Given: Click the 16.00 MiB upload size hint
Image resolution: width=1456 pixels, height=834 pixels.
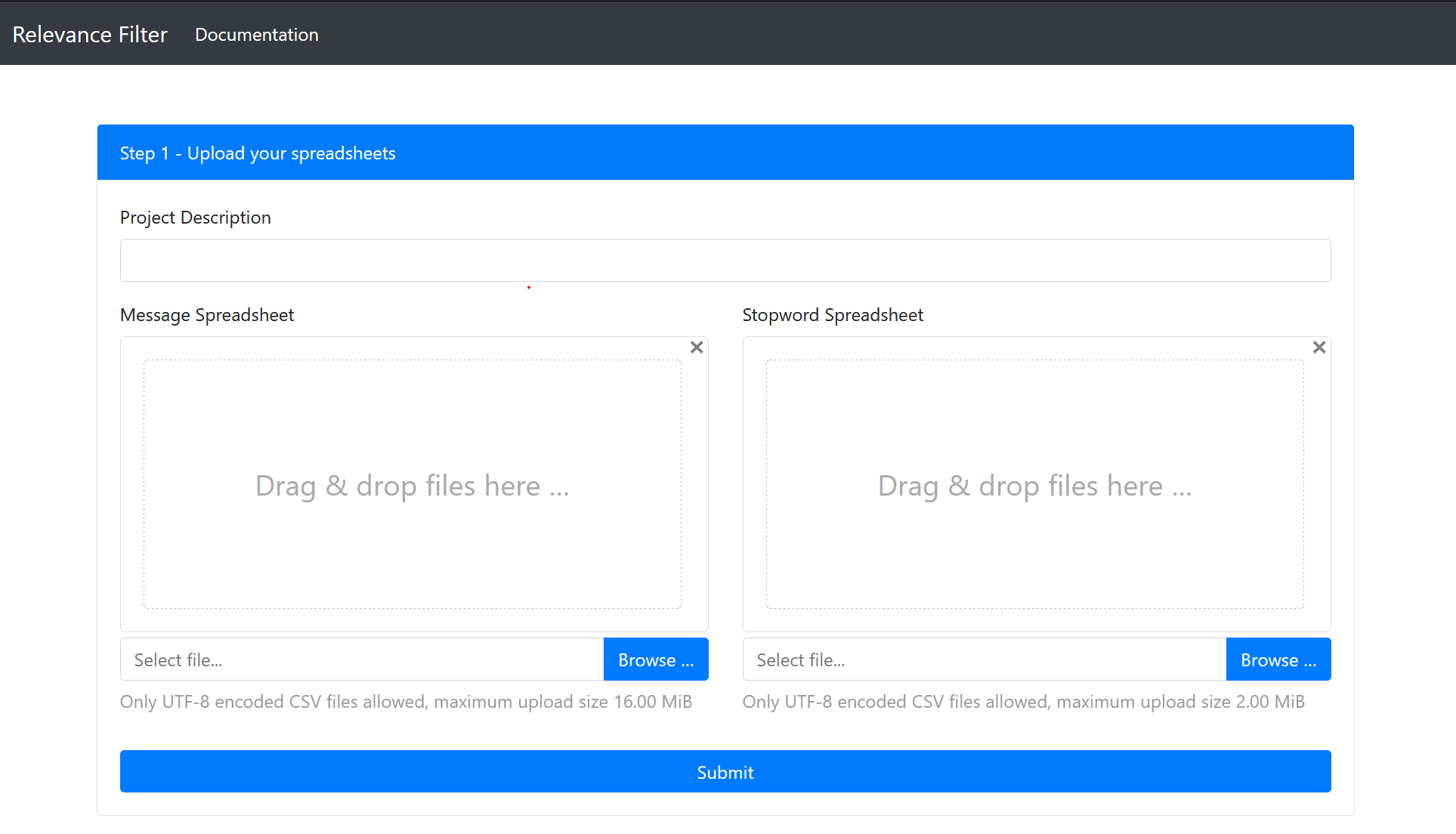Looking at the screenshot, I should click(406, 702).
